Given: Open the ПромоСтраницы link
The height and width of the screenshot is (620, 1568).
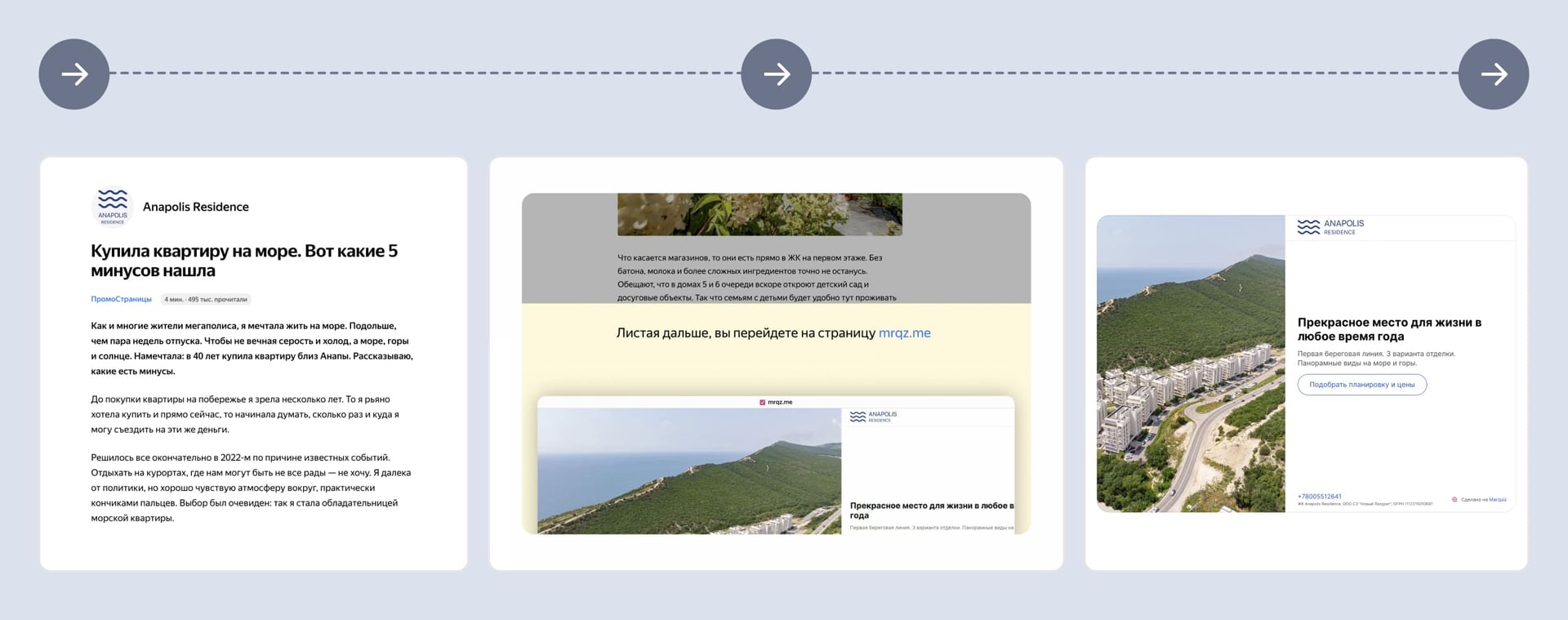Looking at the screenshot, I should (x=121, y=299).
